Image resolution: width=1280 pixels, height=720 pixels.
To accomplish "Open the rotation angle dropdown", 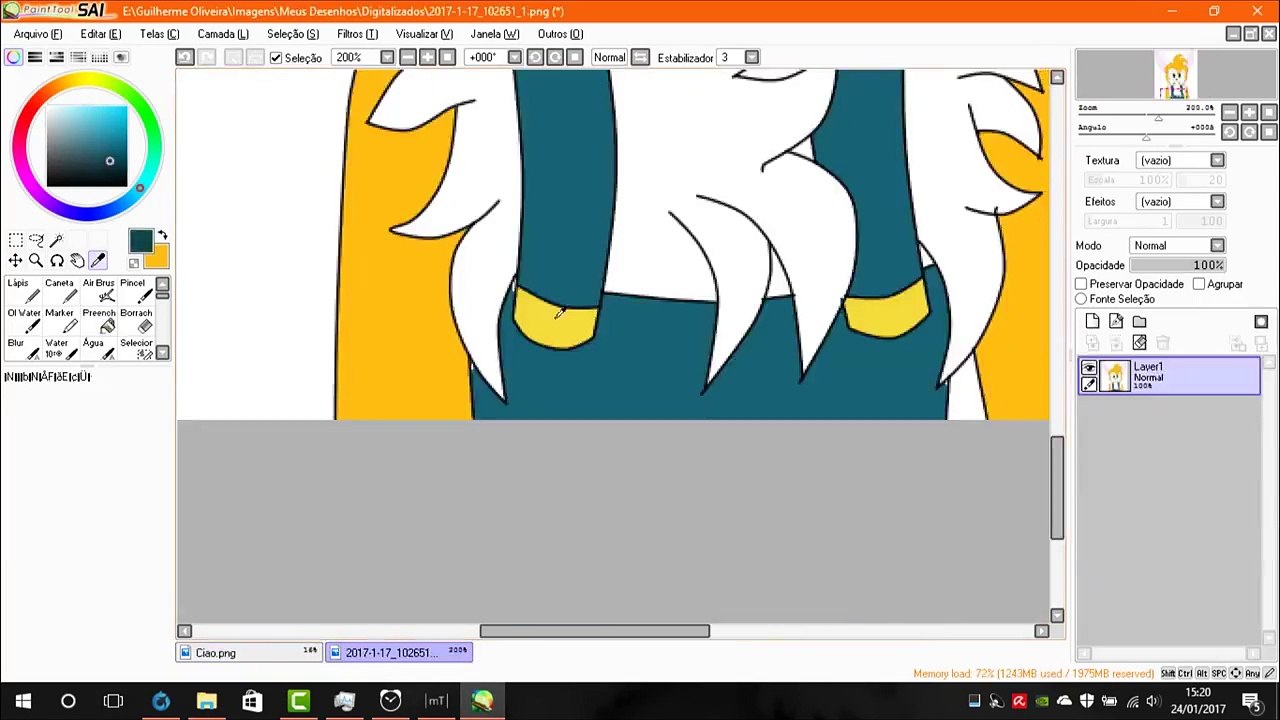I will [x=514, y=57].
